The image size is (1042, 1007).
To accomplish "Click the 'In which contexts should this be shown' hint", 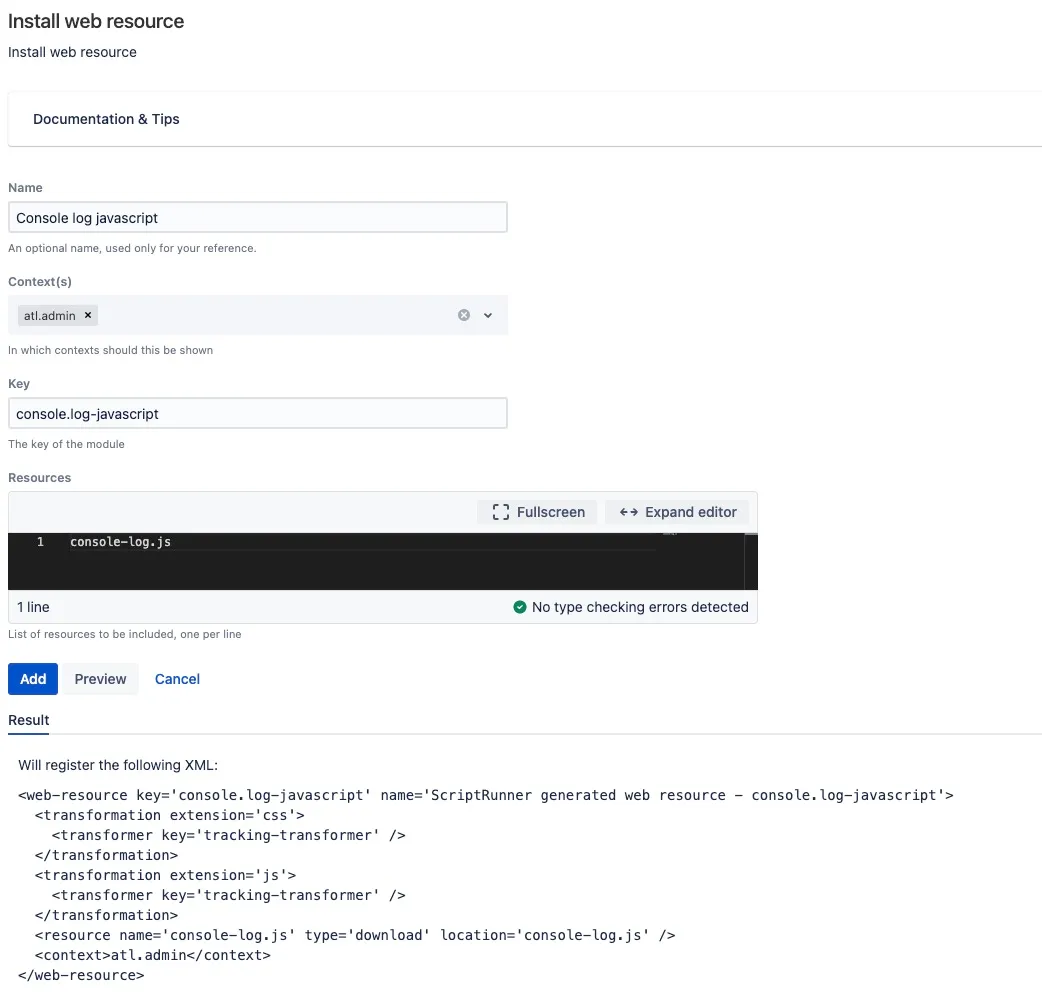I will (110, 350).
